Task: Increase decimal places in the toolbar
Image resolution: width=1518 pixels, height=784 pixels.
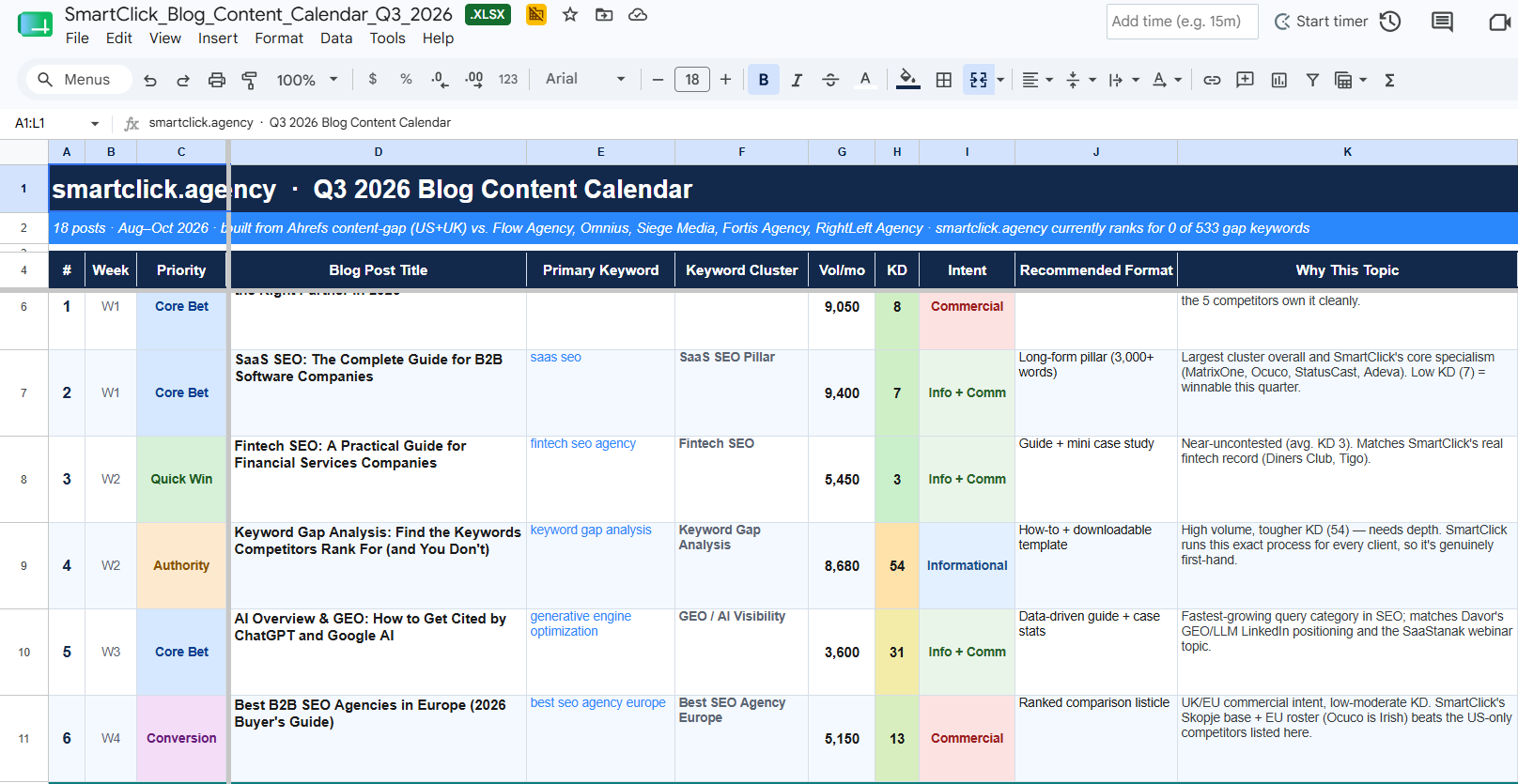Action: click(474, 79)
